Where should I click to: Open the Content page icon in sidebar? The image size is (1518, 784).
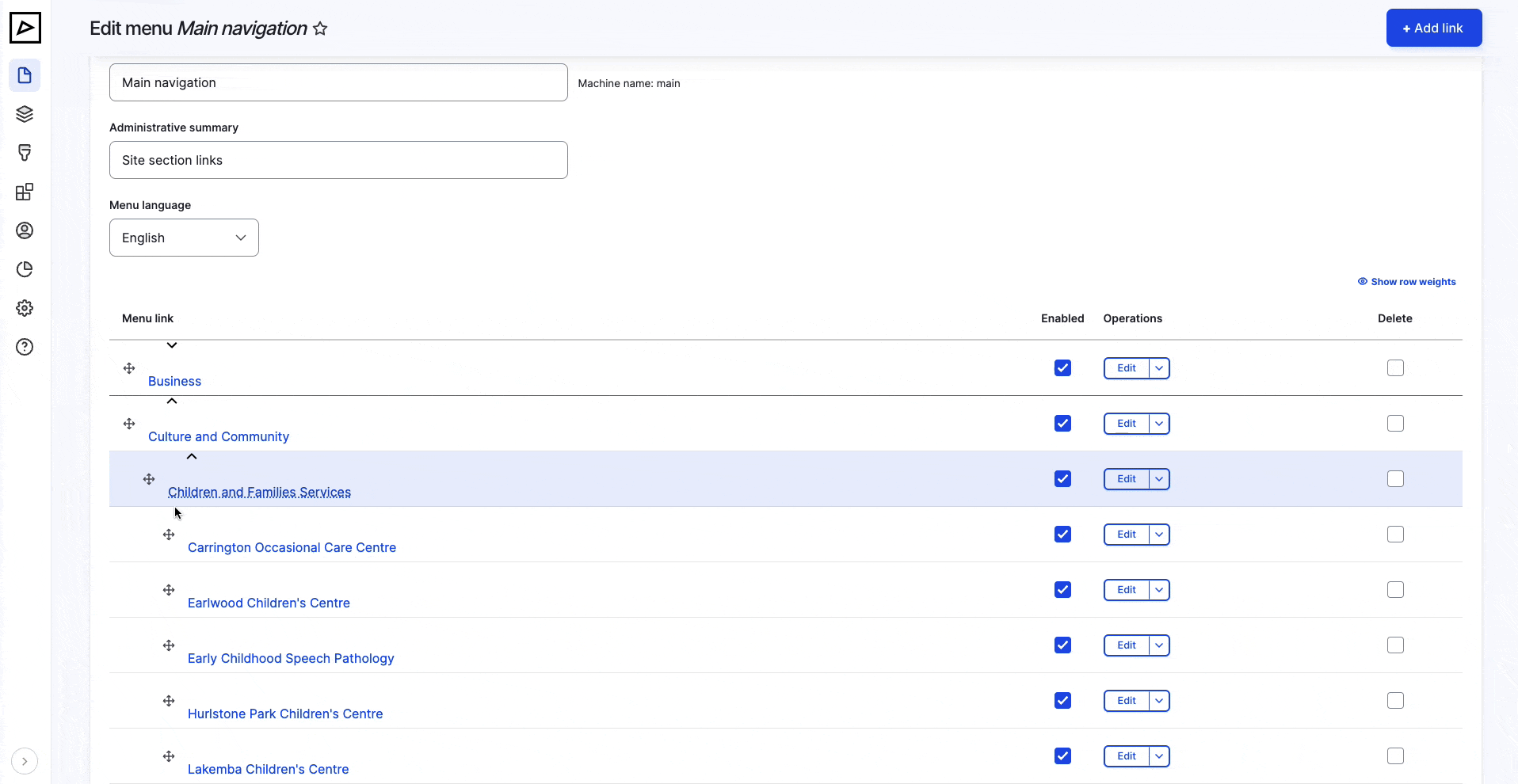pos(25,75)
